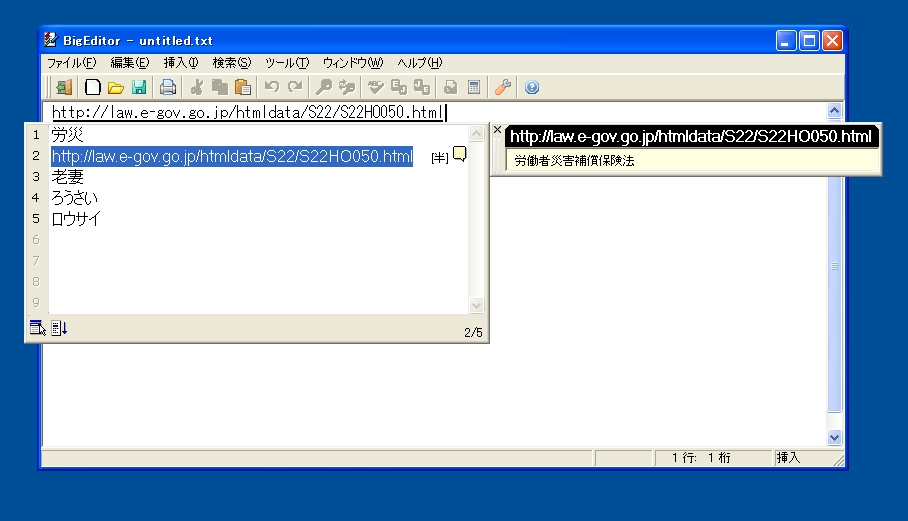Open Find with magnifier icon
Image resolution: width=908 pixels, height=521 pixels.
(x=324, y=87)
